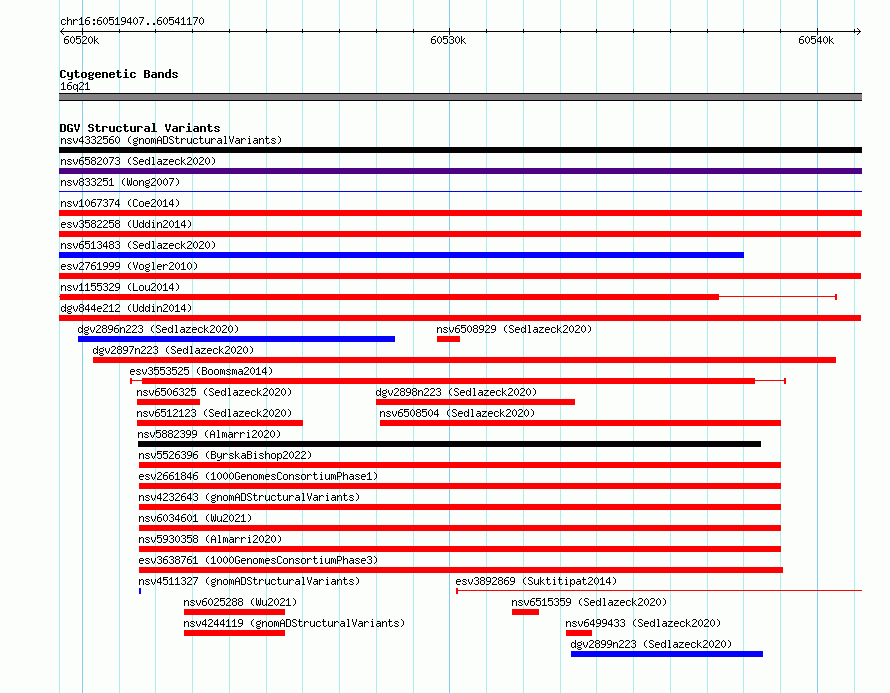Select nsv5882399 Almarri2020 label
The height and width of the screenshot is (693, 890).
coord(209,434)
